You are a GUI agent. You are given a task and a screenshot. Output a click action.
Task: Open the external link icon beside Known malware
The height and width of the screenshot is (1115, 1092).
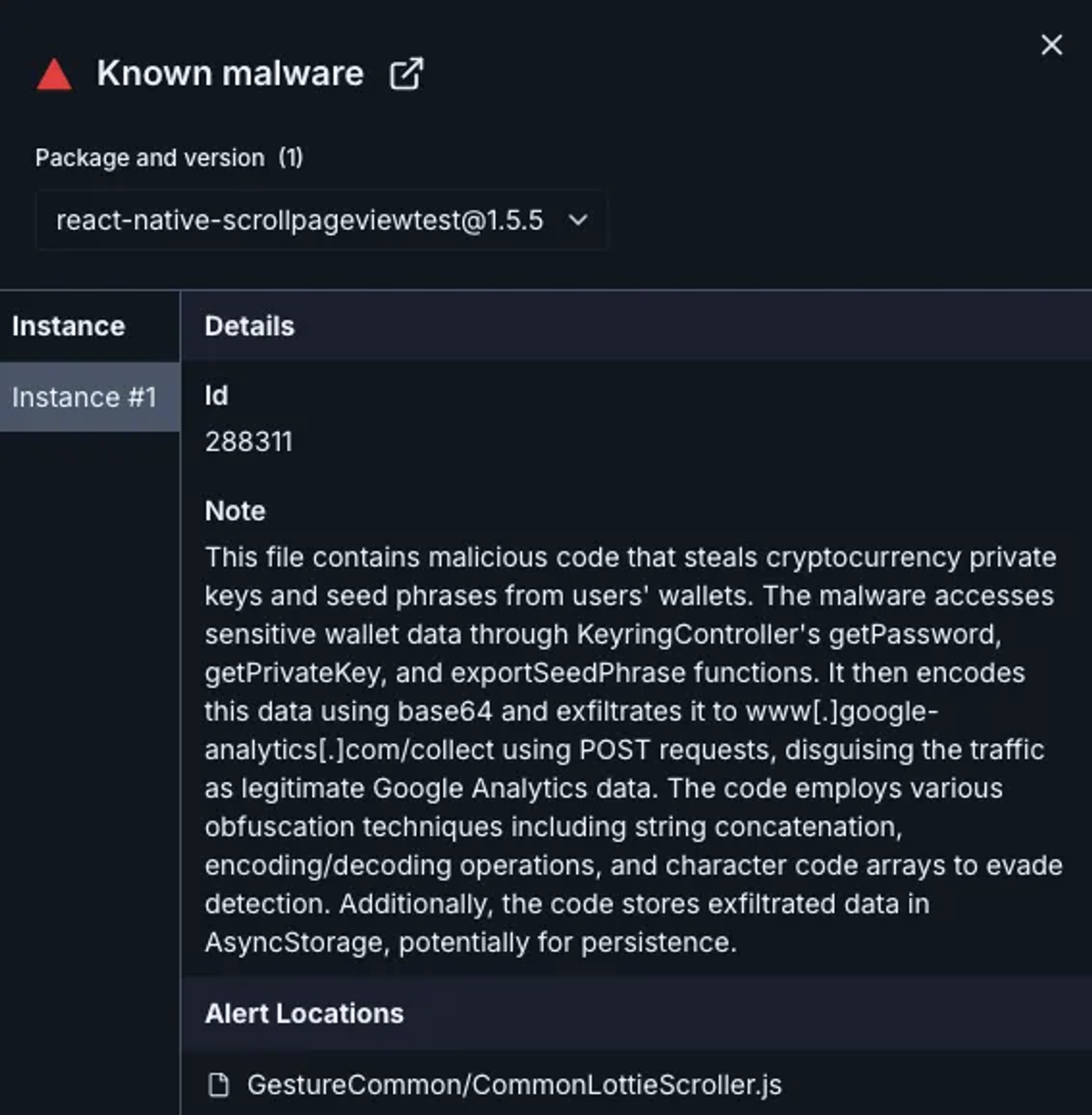[406, 74]
